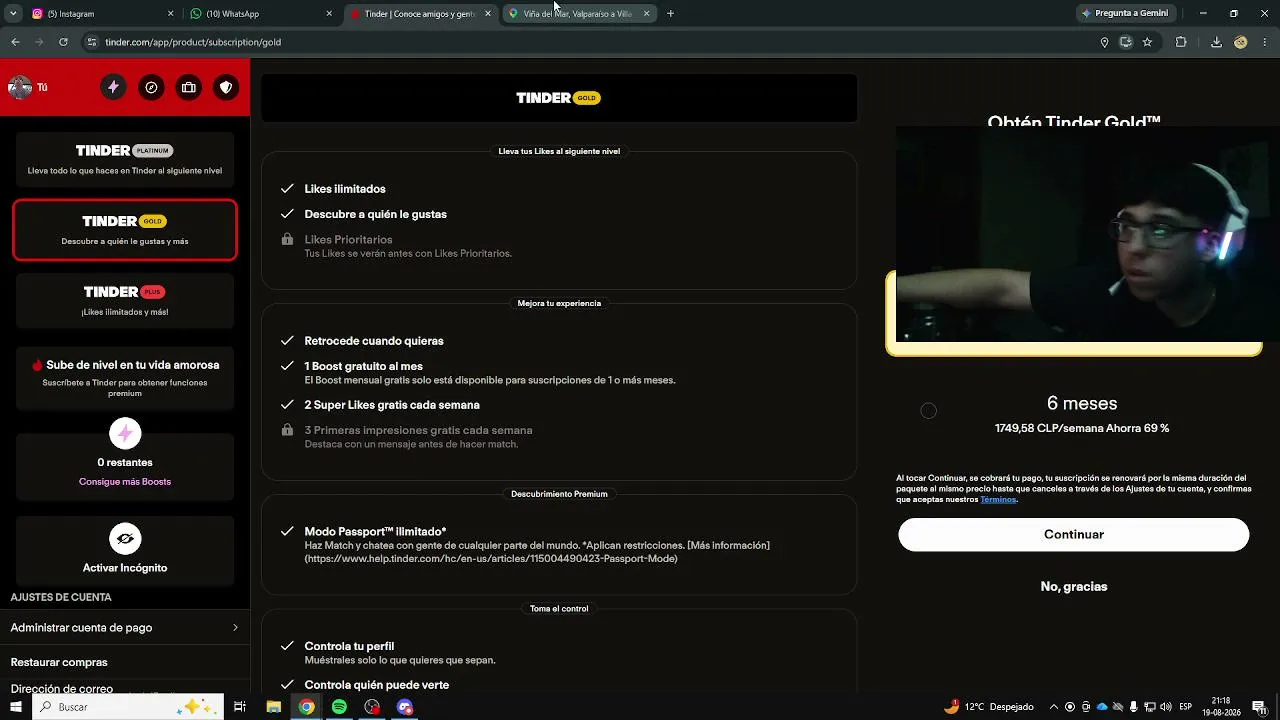Open Task View on the taskbar
Screen dimensions: 1280x720
pos(240,707)
